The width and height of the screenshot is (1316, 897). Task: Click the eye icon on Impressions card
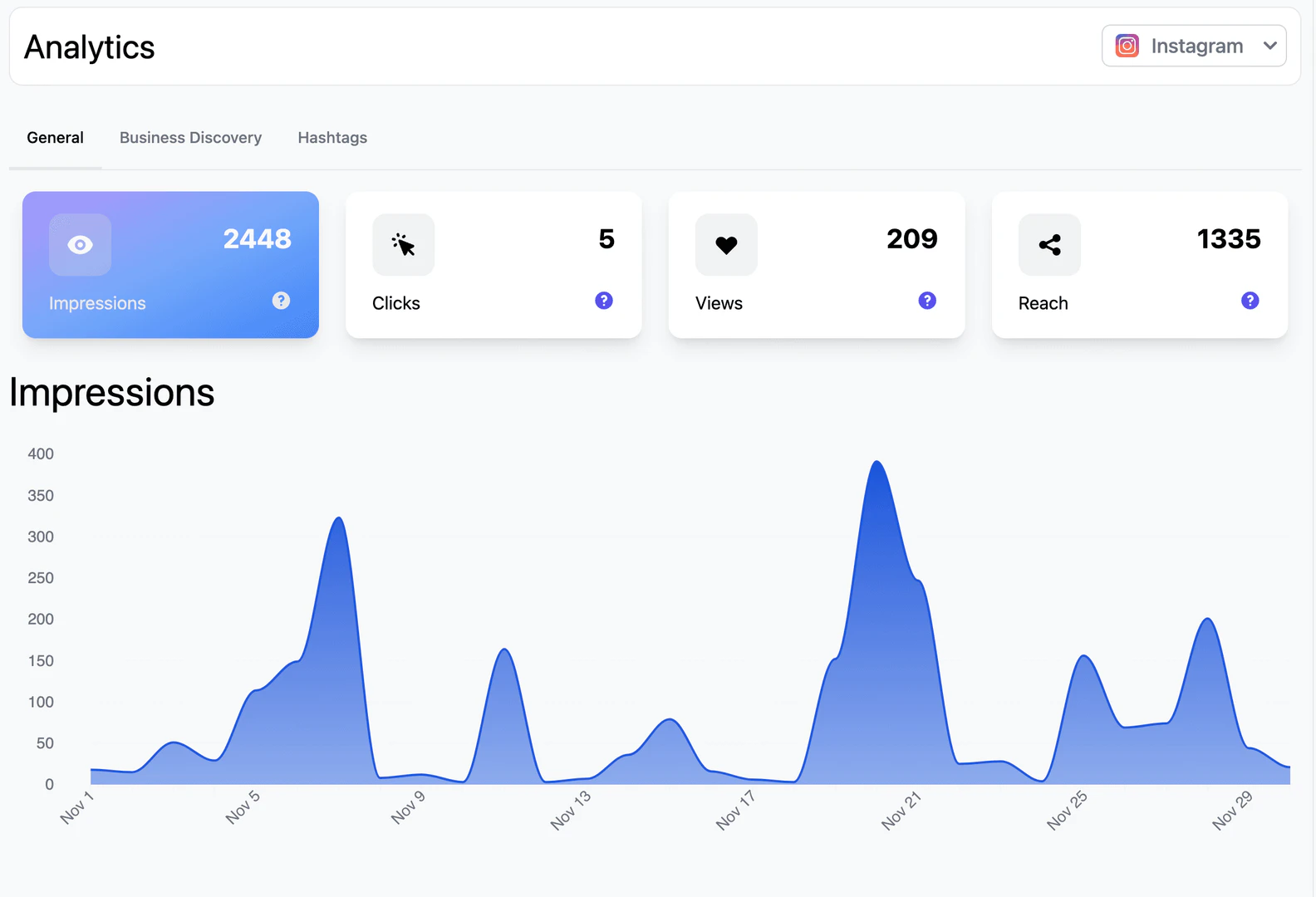tap(80, 245)
